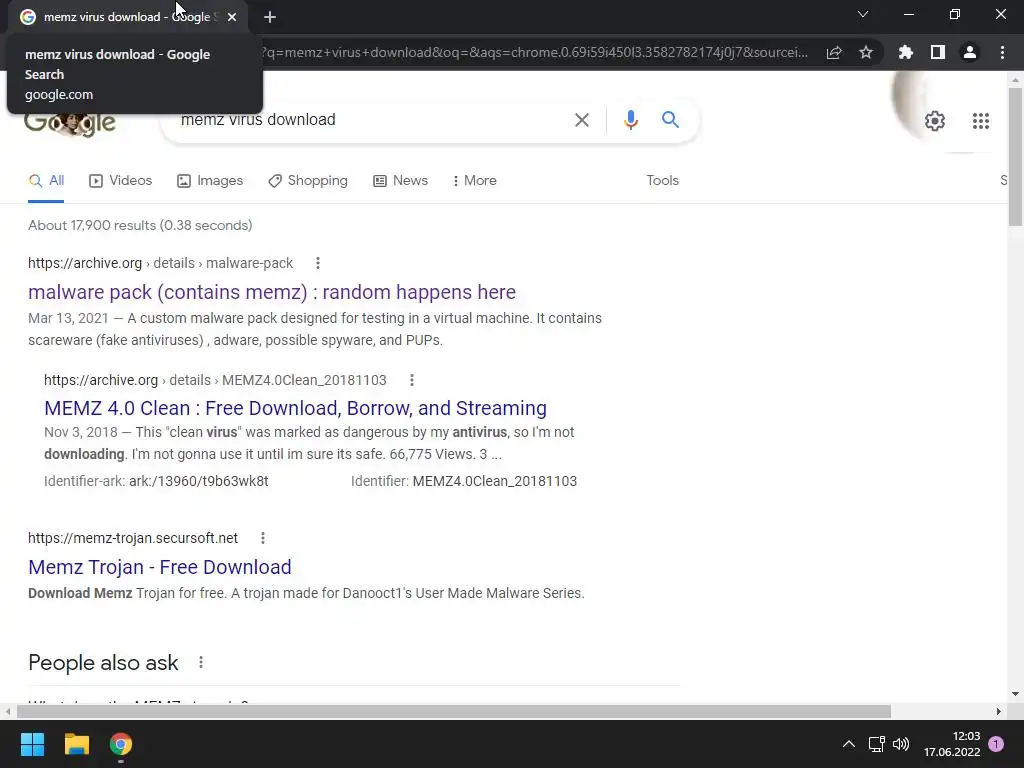Click the memz-trojan.securisoft.net URL text
The image size is (1024, 768).
pos(133,538)
